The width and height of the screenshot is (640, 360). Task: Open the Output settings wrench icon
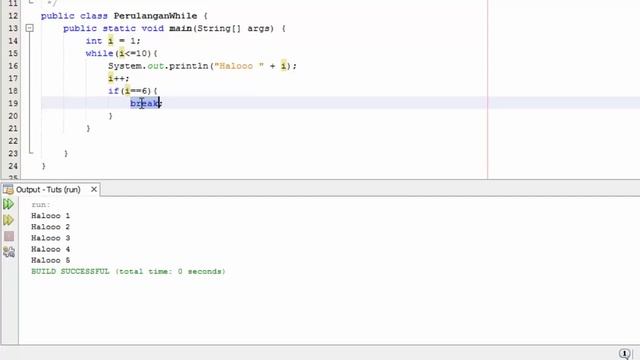click(9, 252)
